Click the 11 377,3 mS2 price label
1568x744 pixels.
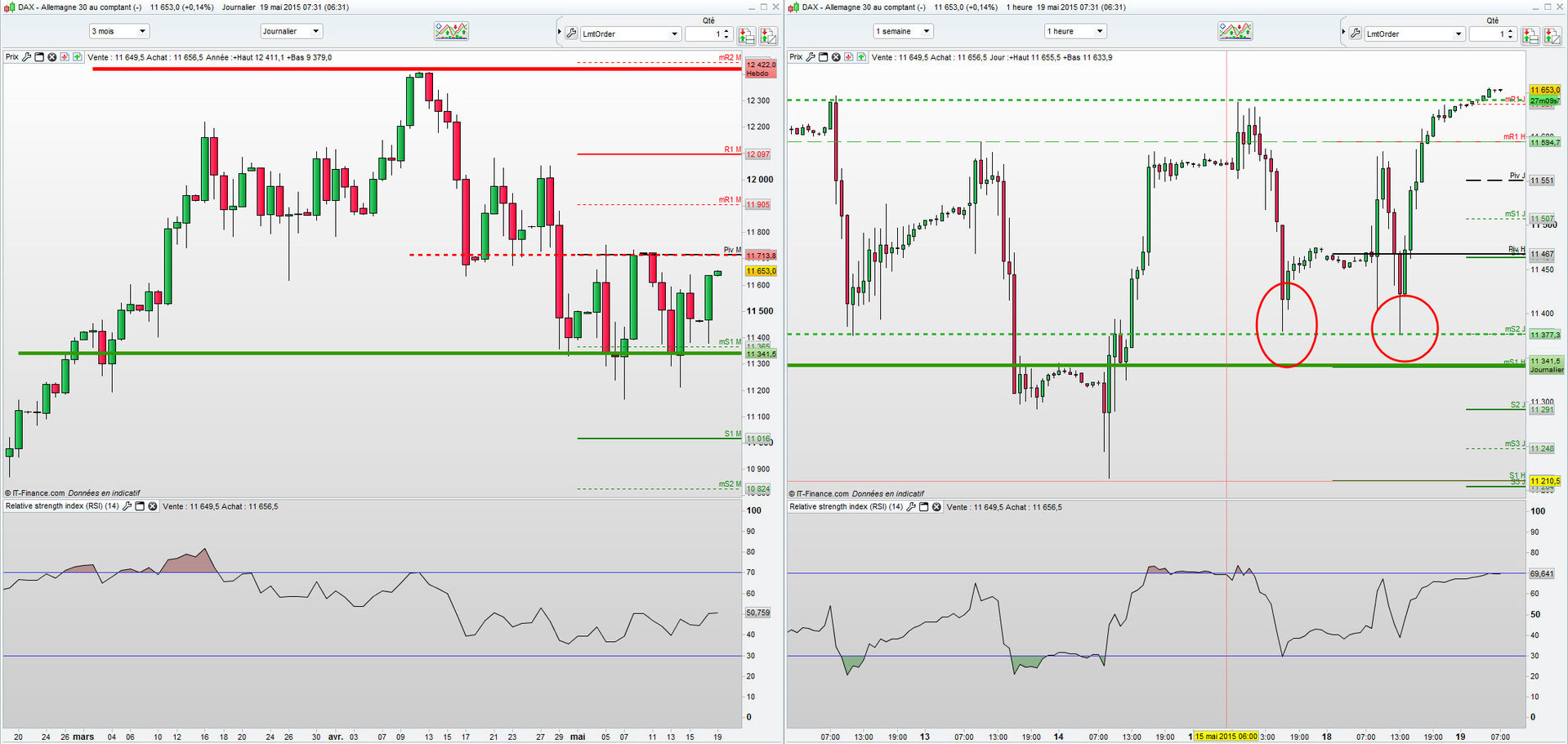click(x=1545, y=335)
